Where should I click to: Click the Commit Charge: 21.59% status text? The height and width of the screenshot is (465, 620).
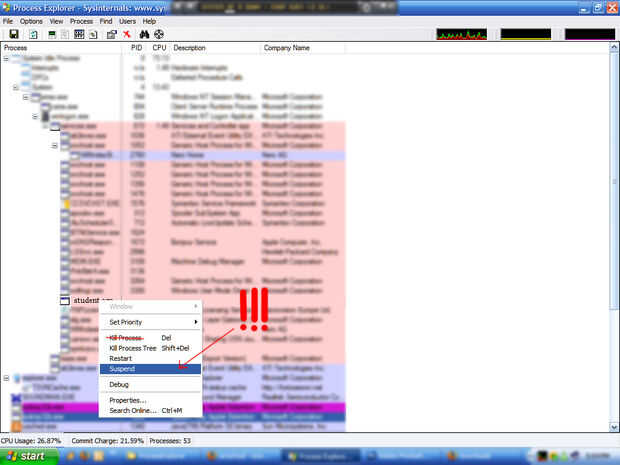tap(107, 441)
